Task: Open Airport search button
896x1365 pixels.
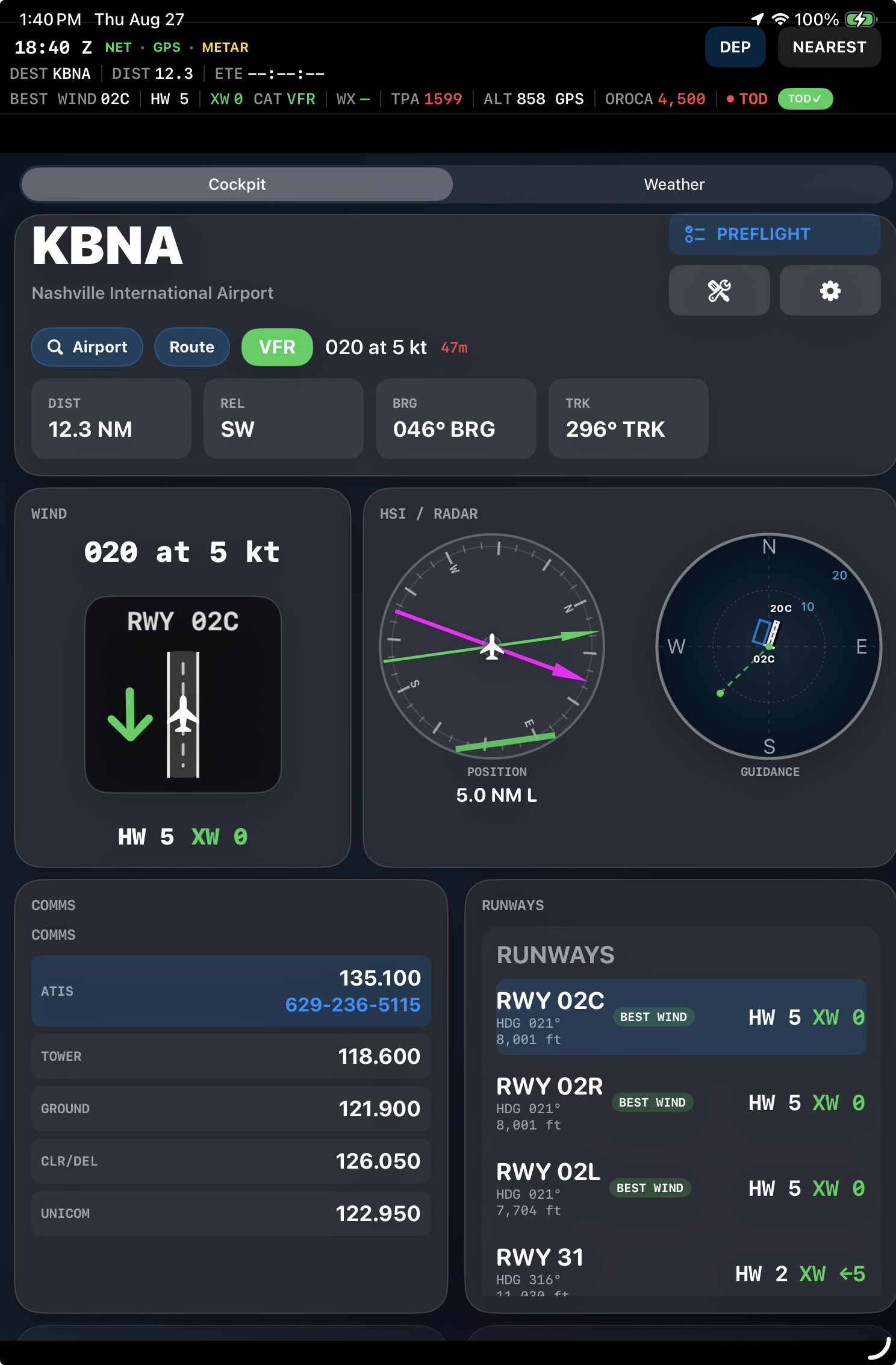Action: [x=87, y=347]
